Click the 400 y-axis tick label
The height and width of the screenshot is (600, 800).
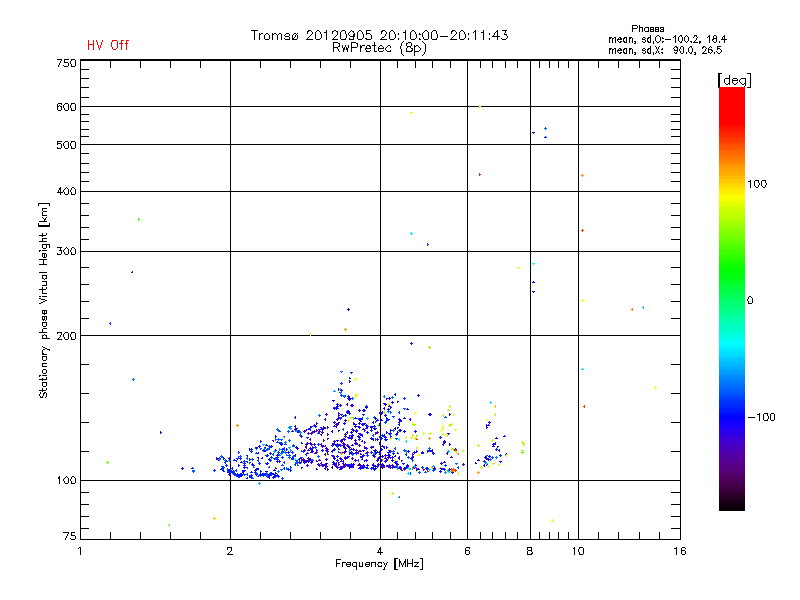click(66, 192)
